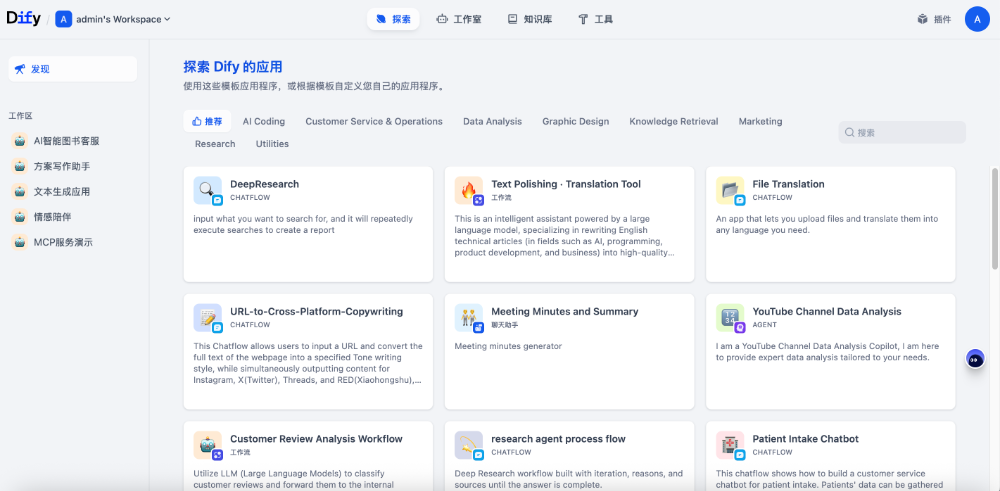
Task: Click the robot icon beside MCP服务演示
Action: (x=20, y=242)
